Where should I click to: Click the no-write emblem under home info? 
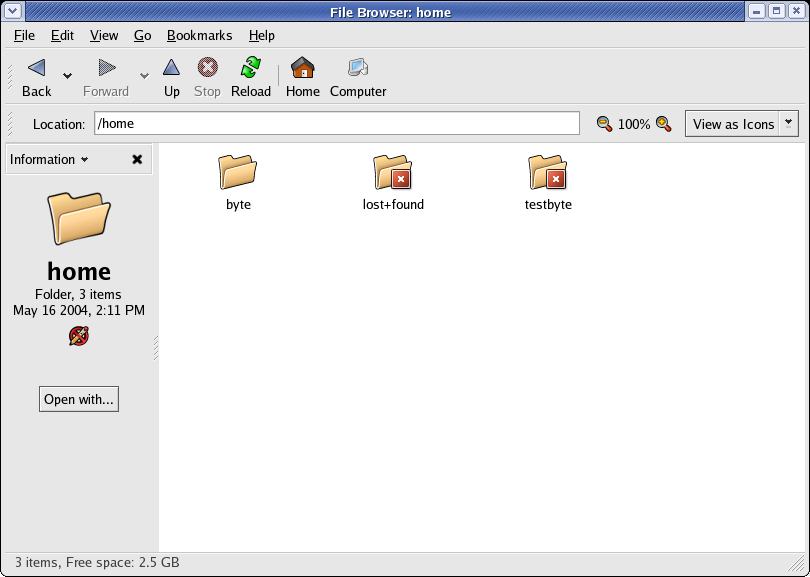pos(79,336)
